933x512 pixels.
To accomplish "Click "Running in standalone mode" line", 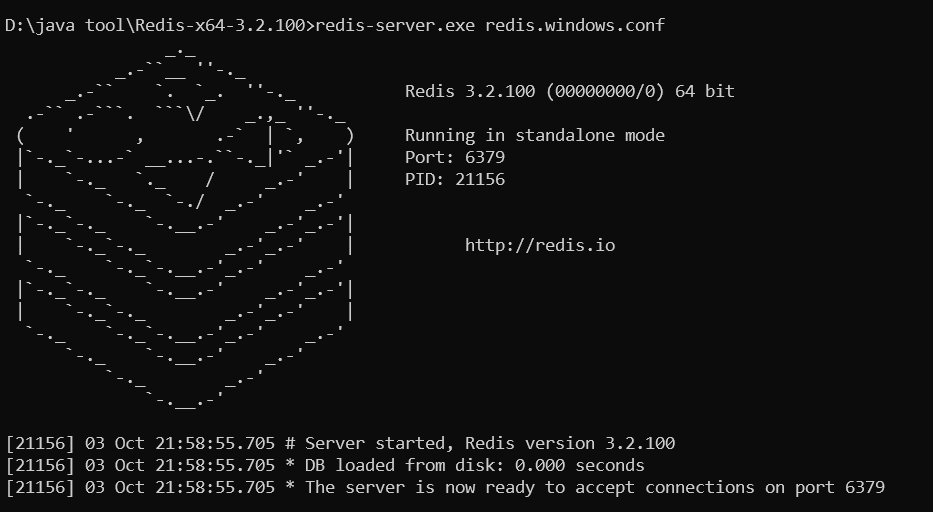I will point(535,135).
